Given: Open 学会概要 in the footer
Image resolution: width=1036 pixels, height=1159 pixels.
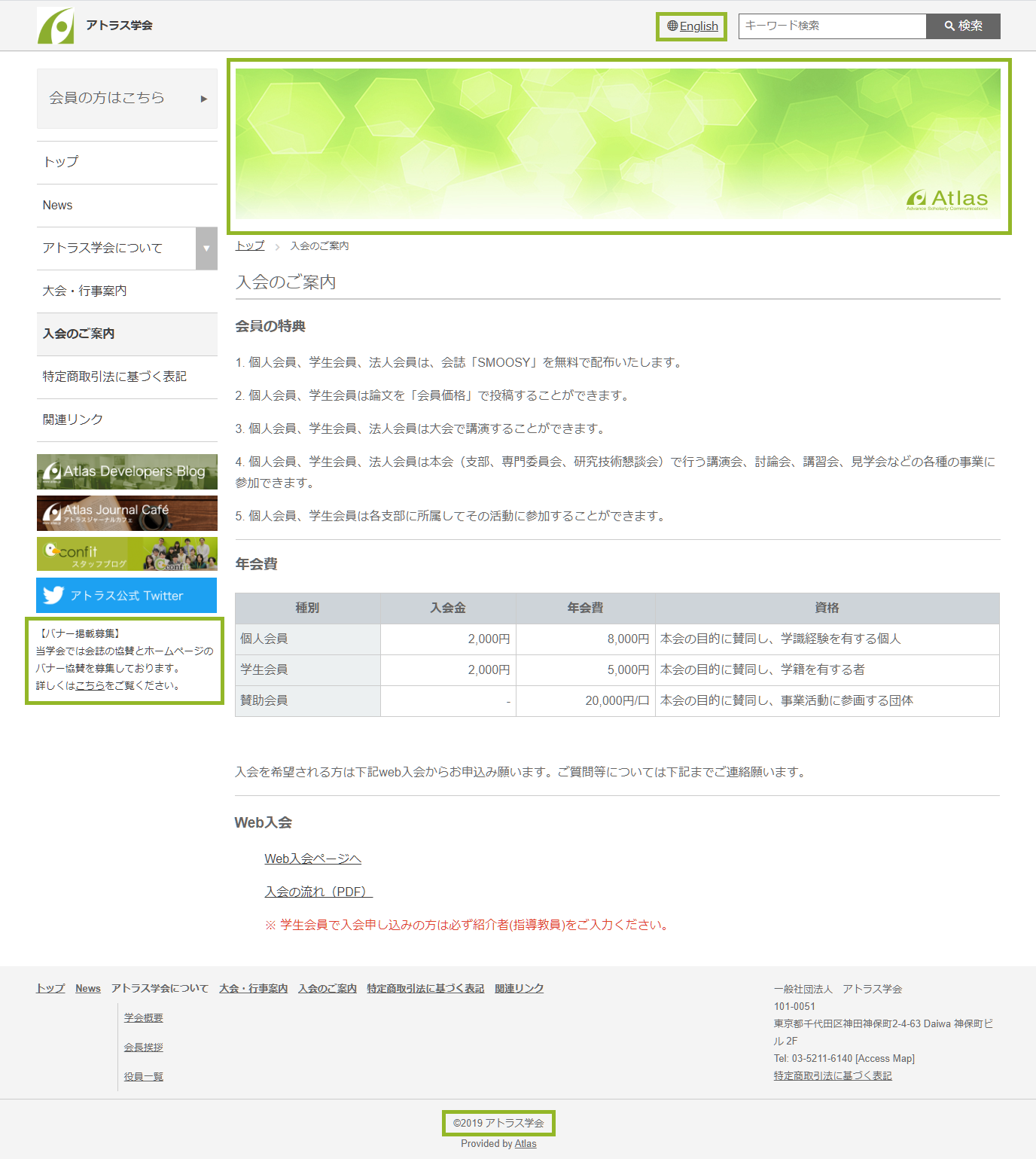Looking at the screenshot, I should (x=143, y=1018).
